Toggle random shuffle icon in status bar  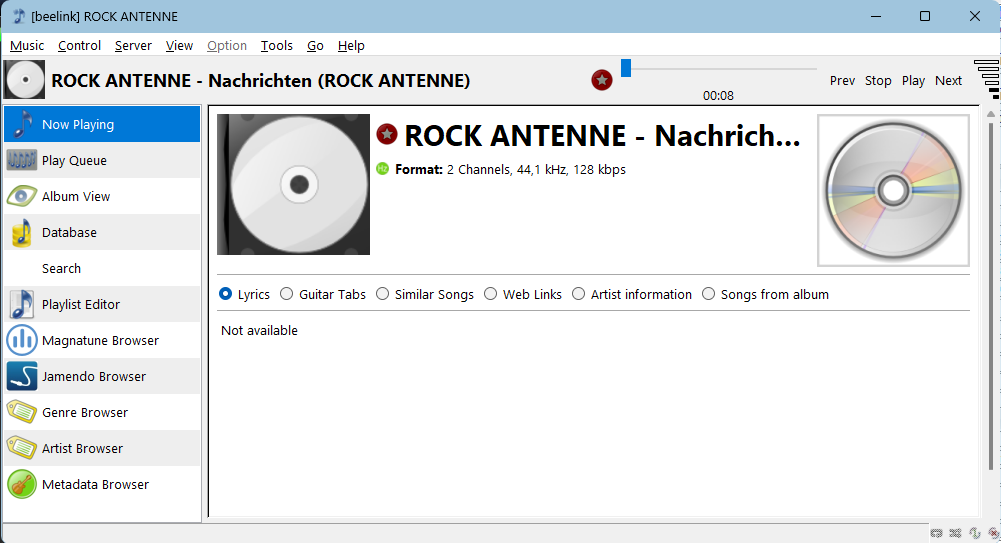(x=955, y=533)
